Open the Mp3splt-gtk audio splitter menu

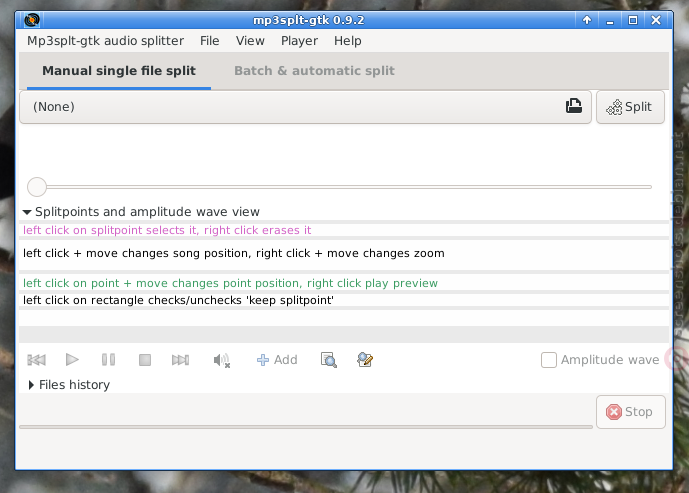tap(105, 41)
